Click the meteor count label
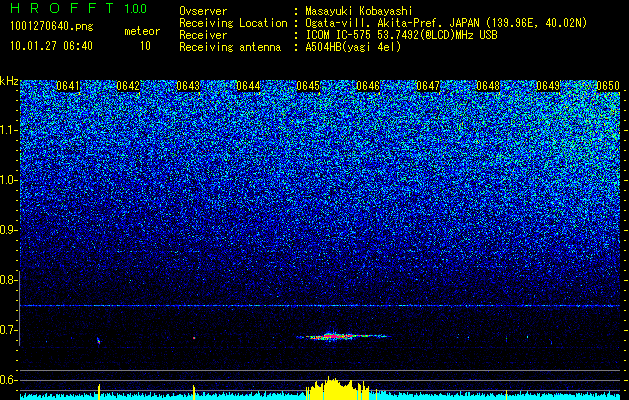The width and height of the screenshot is (629, 400). tap(142, 31)
